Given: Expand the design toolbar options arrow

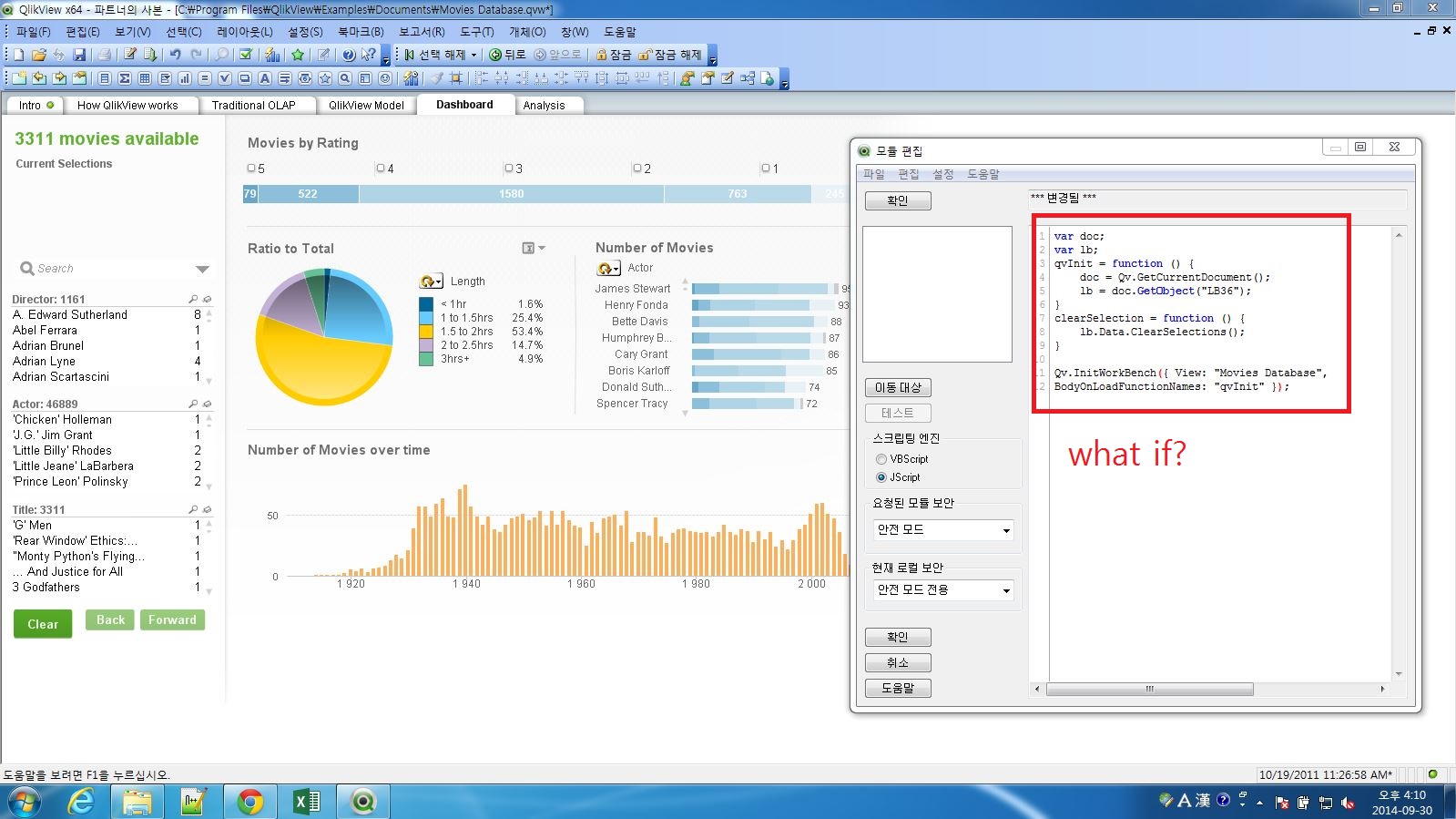Looking at the screenshot, I should pos(785,81).
